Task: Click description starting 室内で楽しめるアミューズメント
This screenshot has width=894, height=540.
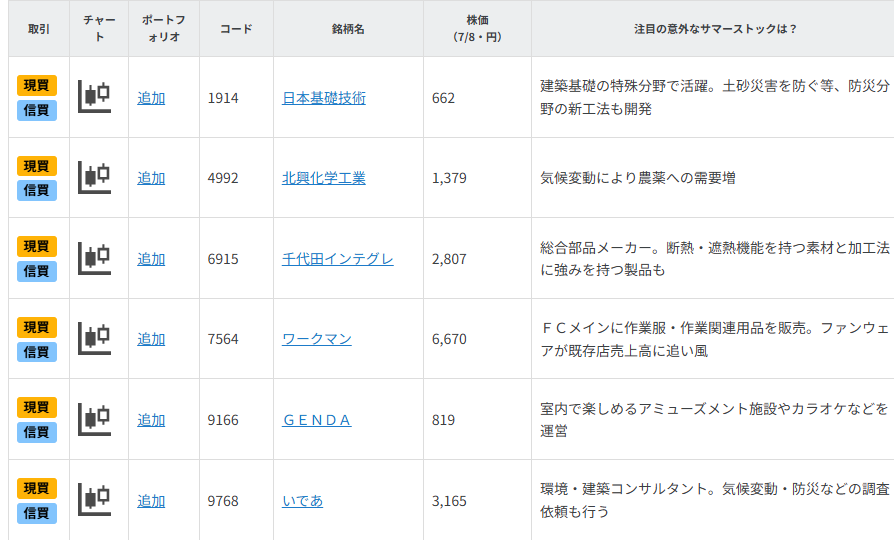Action: (x=715, y=420)
